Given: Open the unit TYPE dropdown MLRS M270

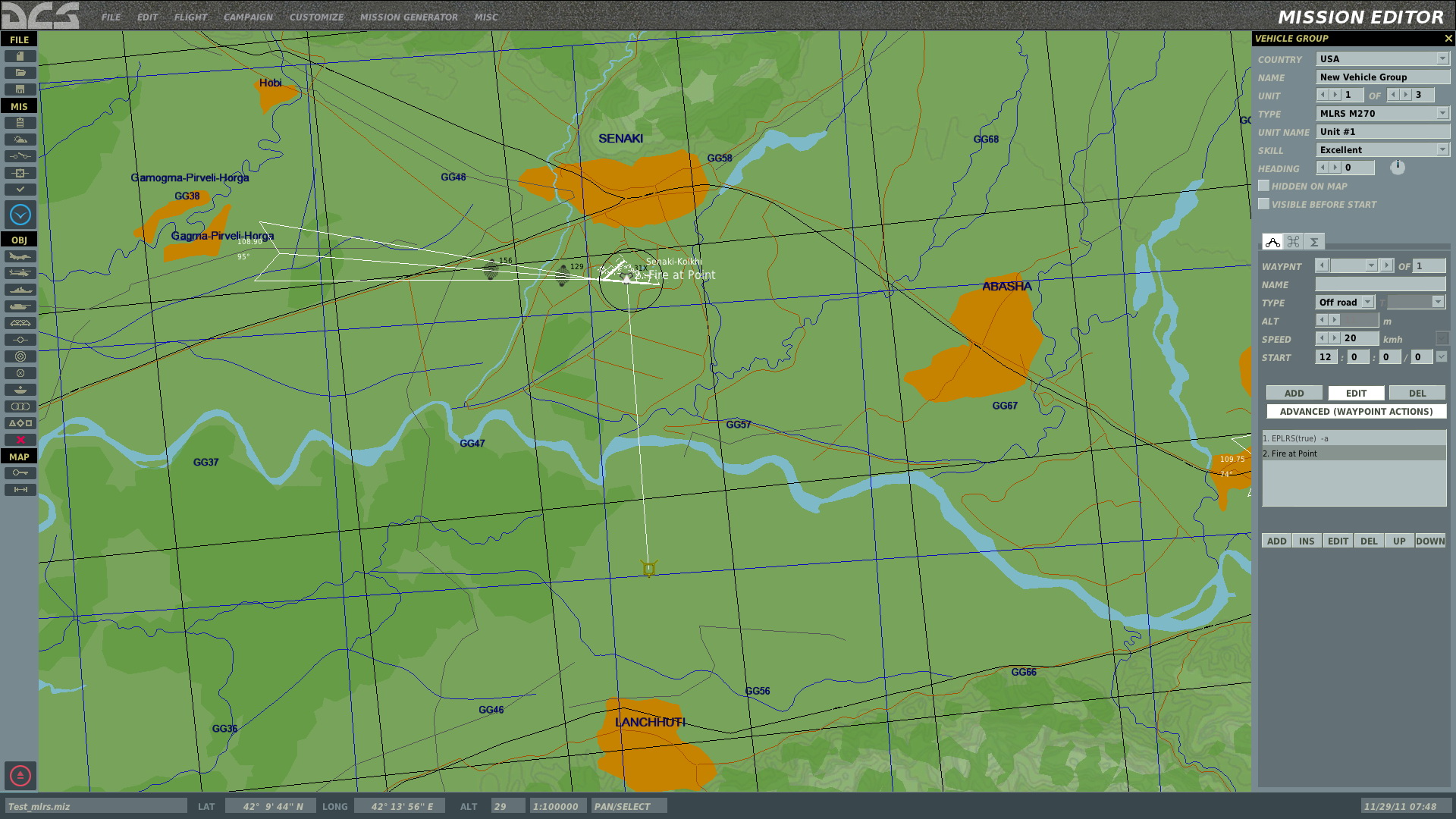Looking at the screenshot, I should pos(1383,114).
